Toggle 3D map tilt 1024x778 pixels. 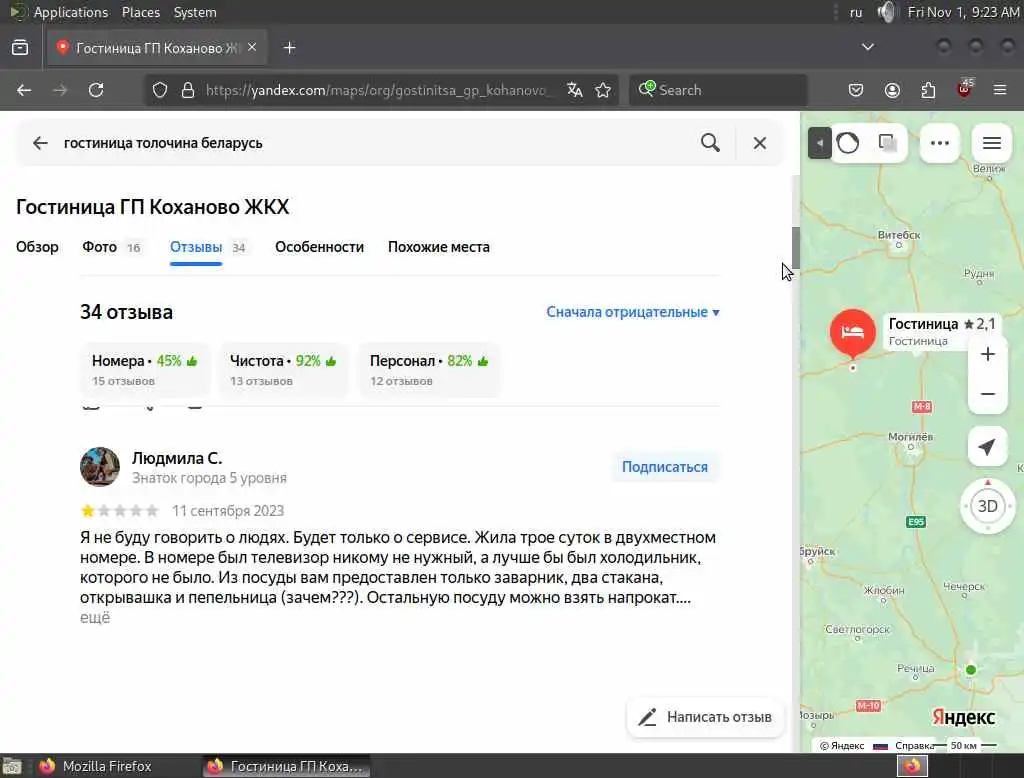pyautogui.click(x=987, y=506)
